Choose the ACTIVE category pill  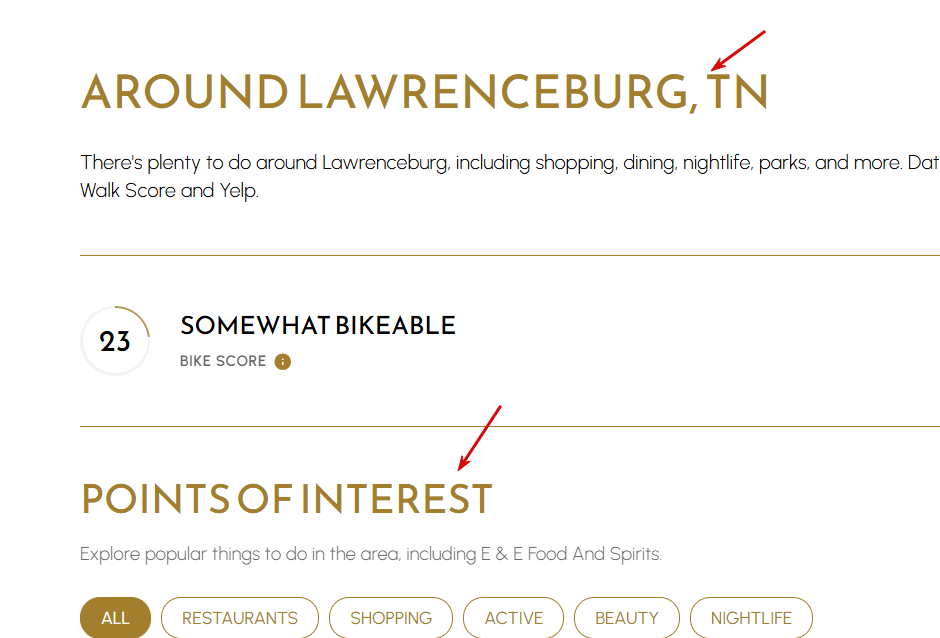tap(514, 618)
